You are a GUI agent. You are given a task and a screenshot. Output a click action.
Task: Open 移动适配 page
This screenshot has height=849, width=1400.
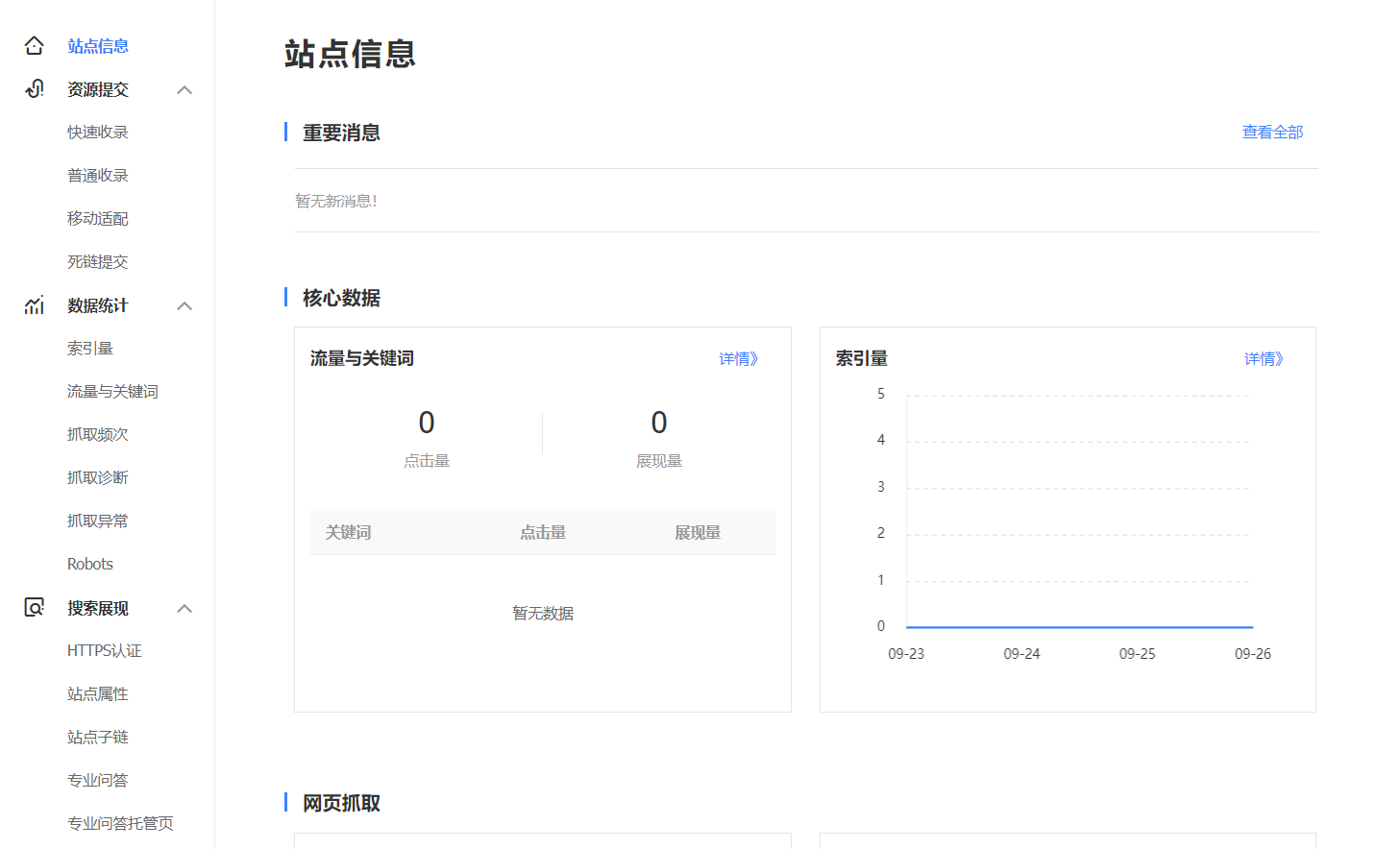pyautogui.click(x=98, y=219)
